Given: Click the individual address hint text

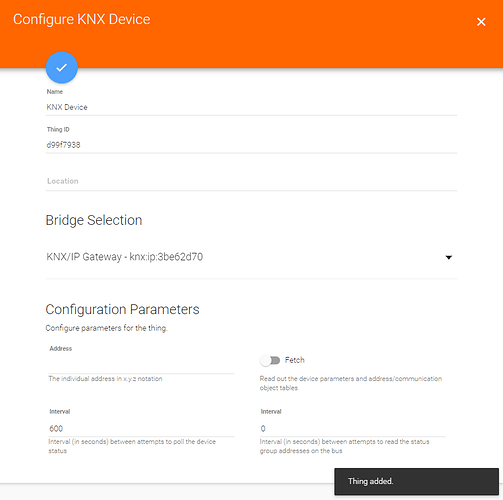Looking at the screenshot, I should point(105,379).
